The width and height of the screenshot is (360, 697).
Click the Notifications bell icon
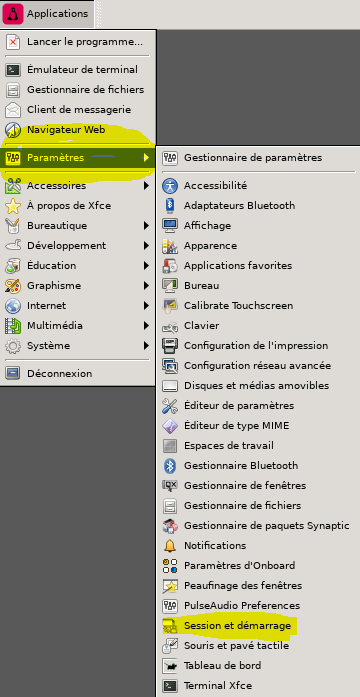click(170, 545)
